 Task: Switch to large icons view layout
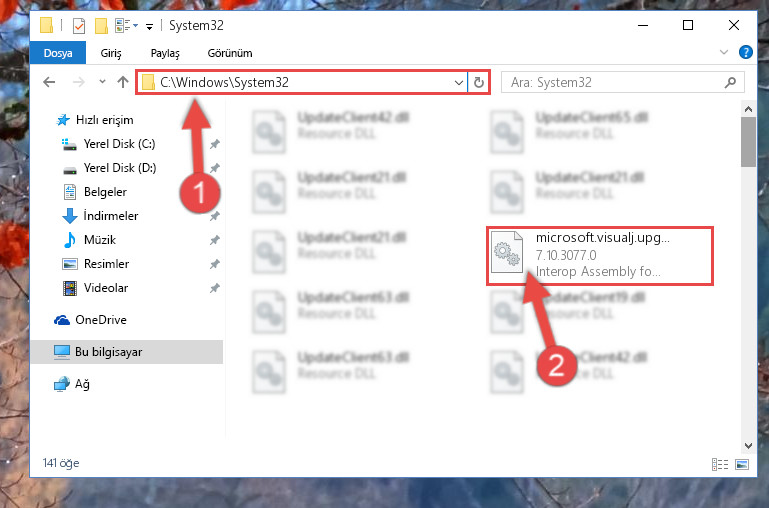[742, 464]
